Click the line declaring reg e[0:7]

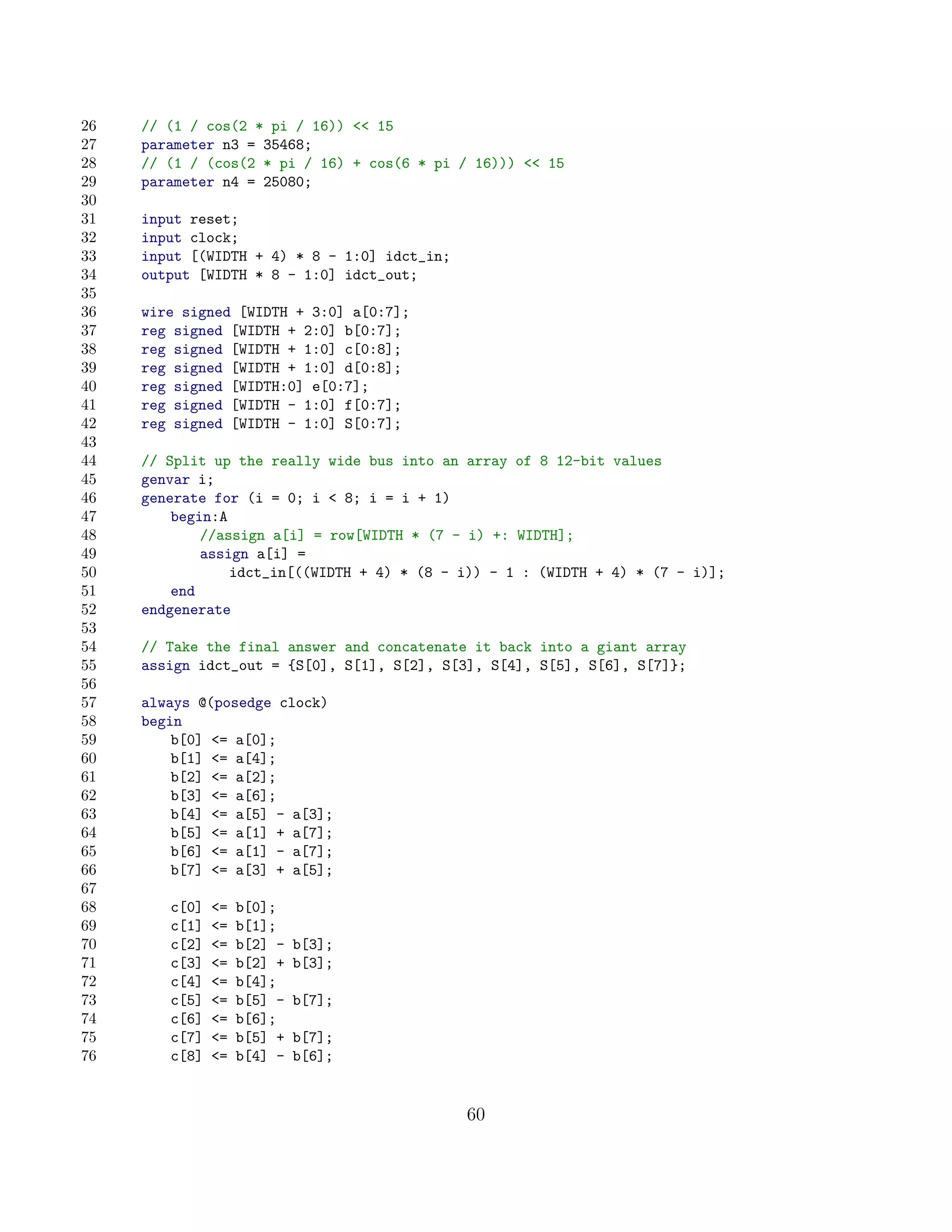click(254, 387)
